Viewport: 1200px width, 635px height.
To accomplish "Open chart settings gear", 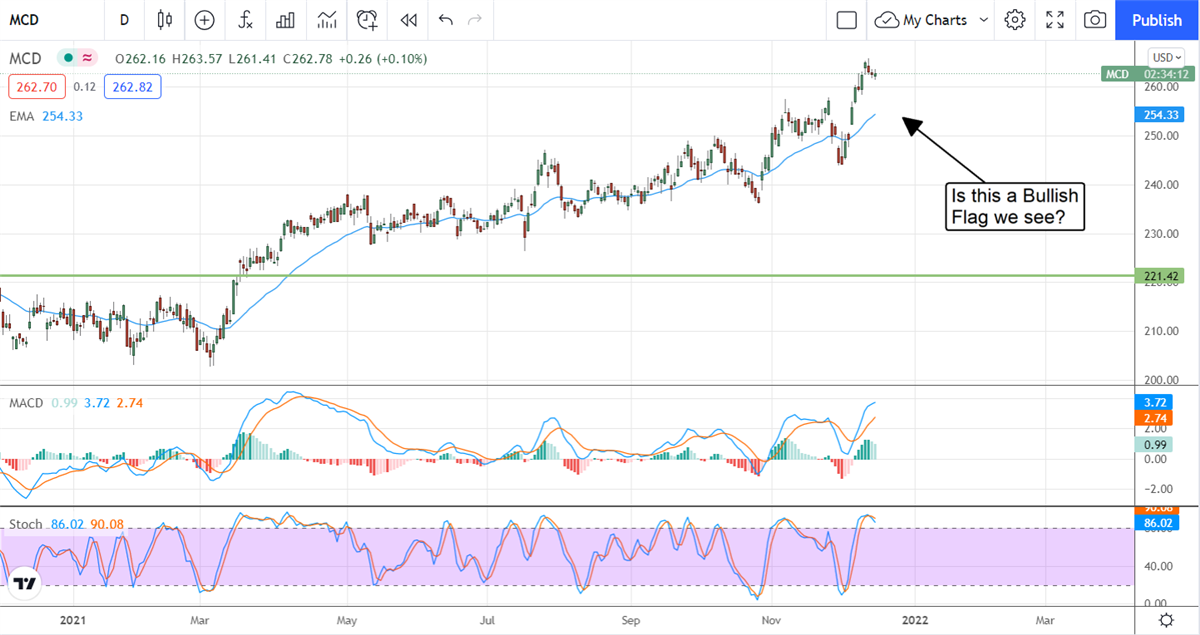I will coord(1015,20).
